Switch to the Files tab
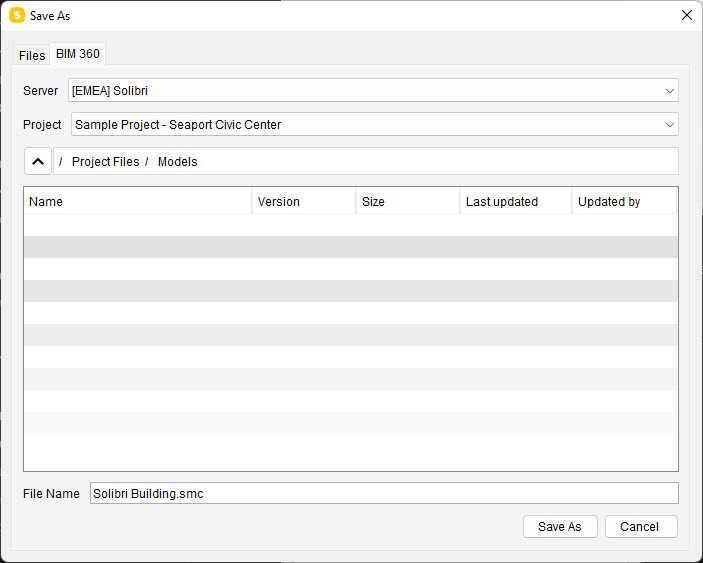Image resolution: width=703 pixels, height=563 pixels. click(32, 56)
